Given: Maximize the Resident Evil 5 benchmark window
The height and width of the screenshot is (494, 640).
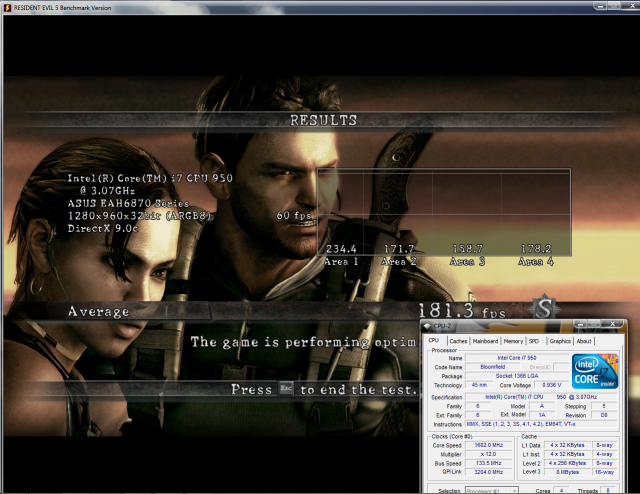Looking at the screenshot, I should pyautogui.click(x=614, y=6).
